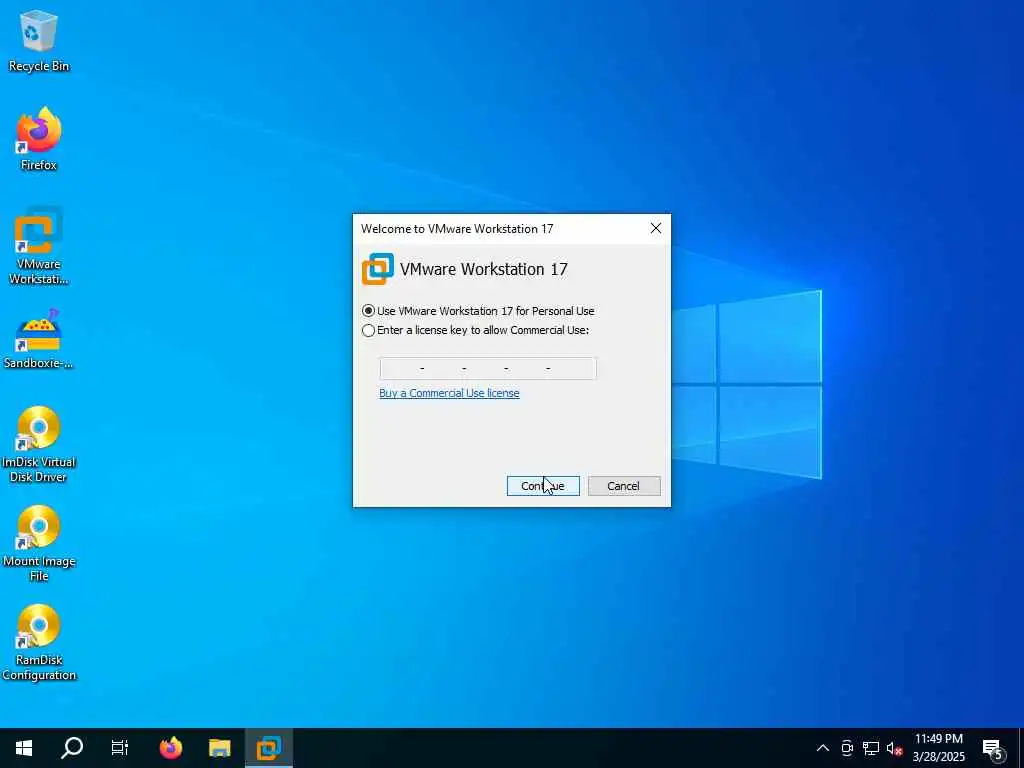Open the clock showing 11:49 PM
Screen dimensions: 1024x768
coord(938,748)
